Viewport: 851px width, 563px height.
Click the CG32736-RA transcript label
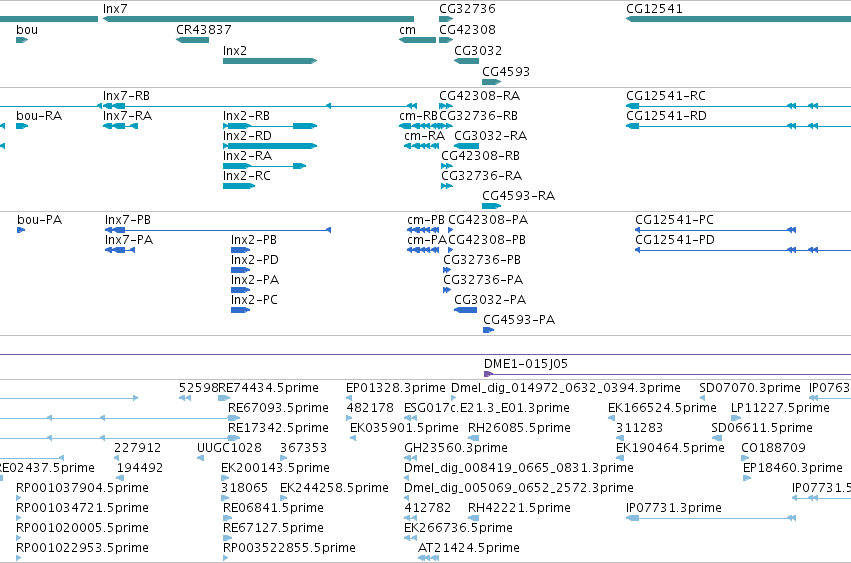pyautogui.click(x=481, y=176)
